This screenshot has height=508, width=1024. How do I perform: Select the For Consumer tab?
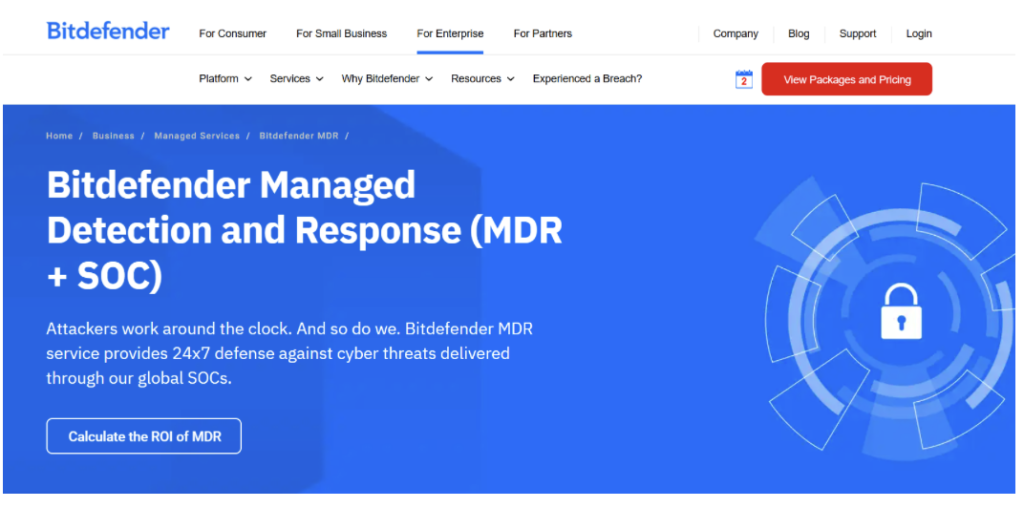[x=232, y=33]
